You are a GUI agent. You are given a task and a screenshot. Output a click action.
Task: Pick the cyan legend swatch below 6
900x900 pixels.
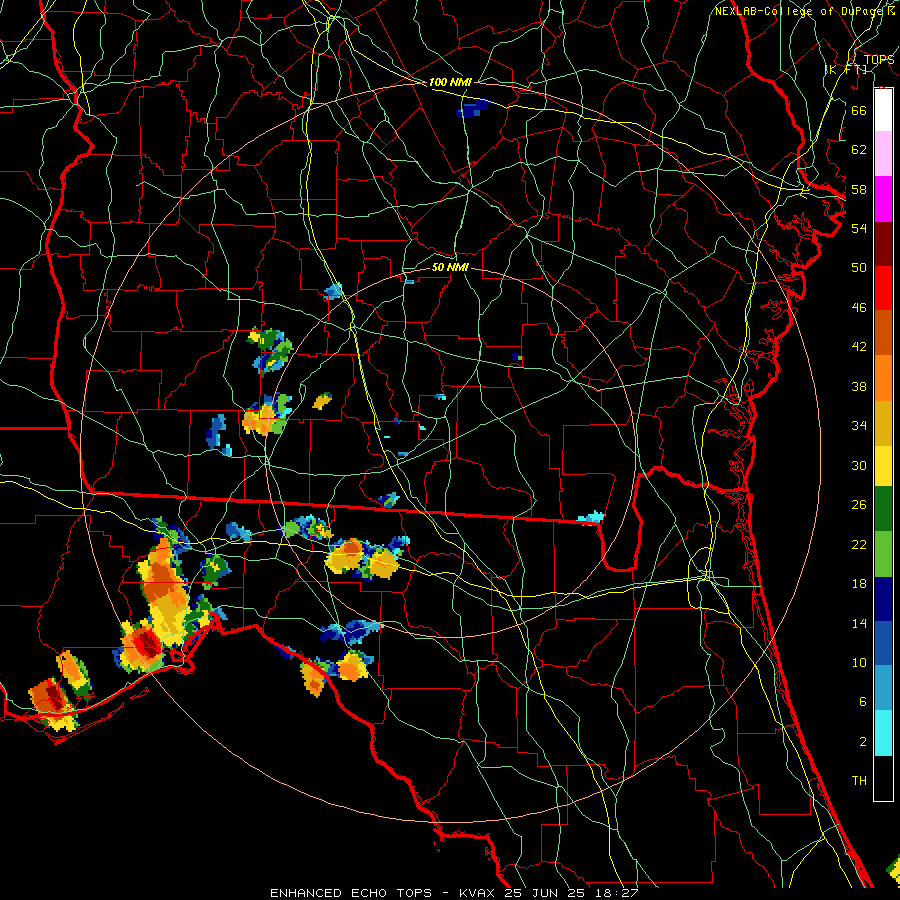pyautogui.click(x=883, y=733)
